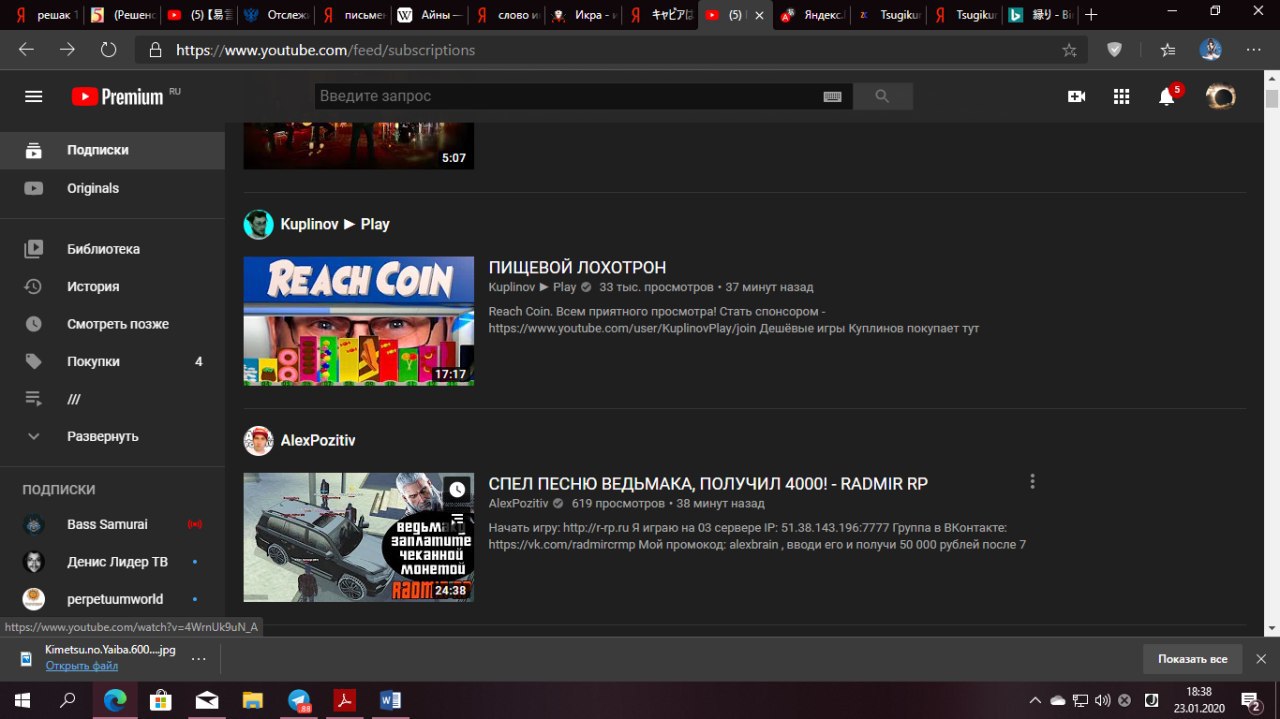Open the clock showing 18:38
Image resolution: width=1280 pixels, height=719 pixels.
(x=1199, y=700)
